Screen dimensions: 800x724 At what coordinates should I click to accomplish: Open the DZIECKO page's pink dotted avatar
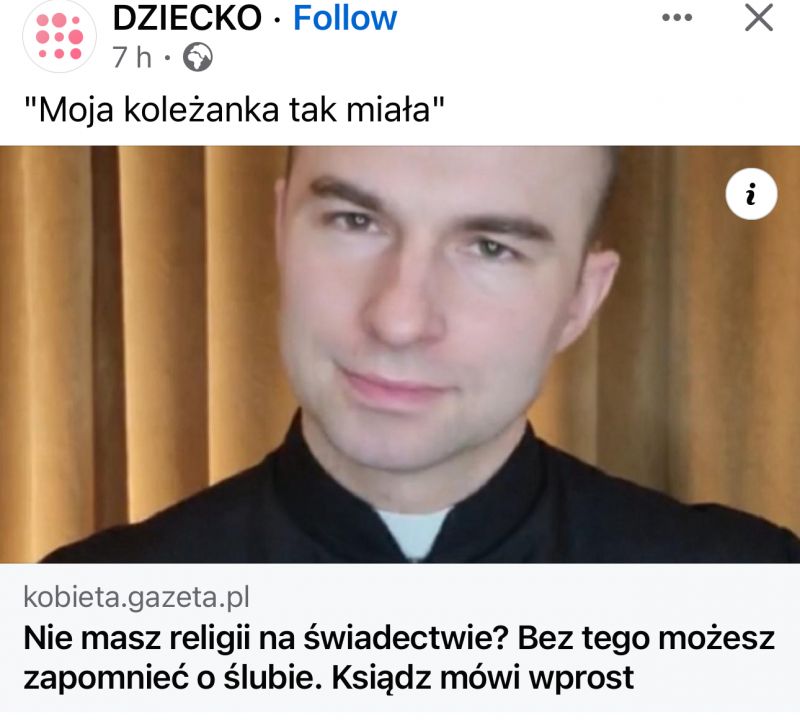[x=59, y=36]
